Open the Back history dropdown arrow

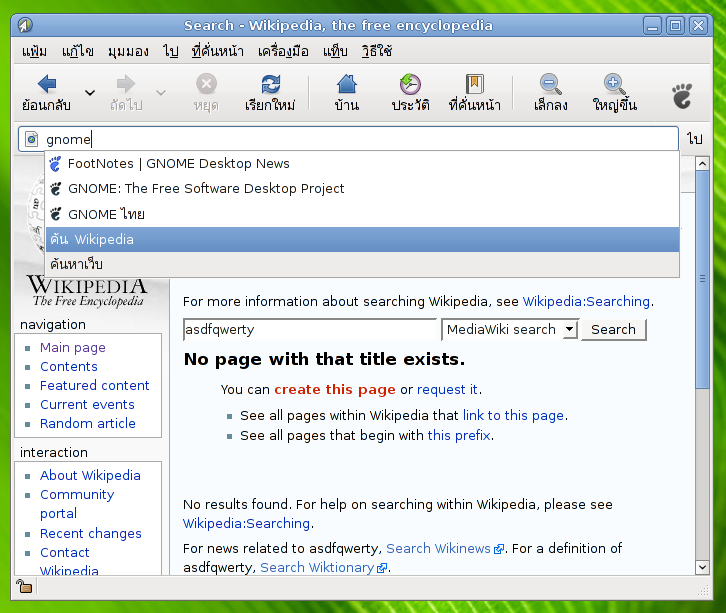90,93
